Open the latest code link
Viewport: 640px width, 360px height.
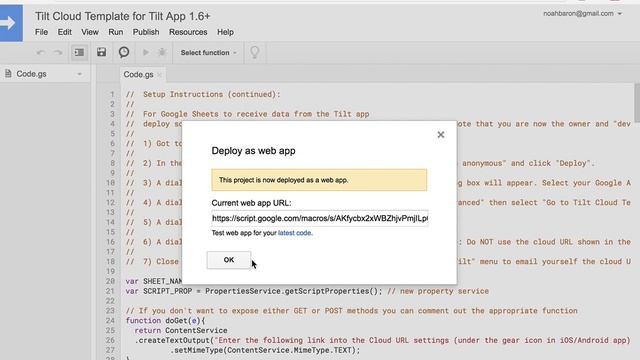(295, 233)
